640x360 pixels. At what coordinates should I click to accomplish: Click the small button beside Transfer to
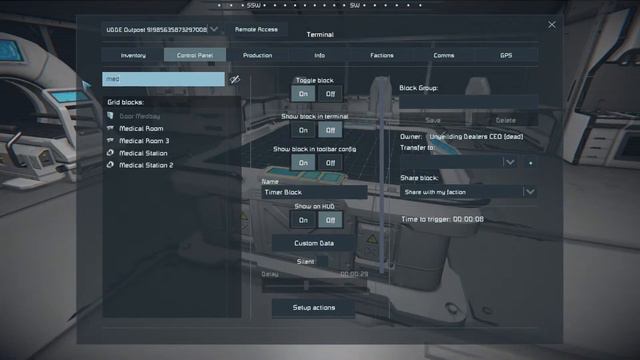click(x=530, y=163)
